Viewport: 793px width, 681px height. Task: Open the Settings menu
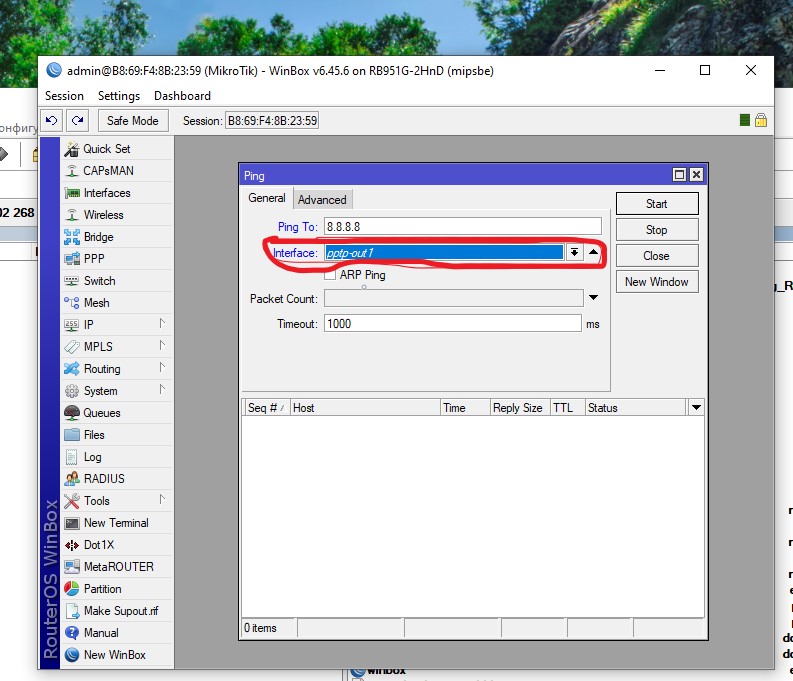[119, 96]
